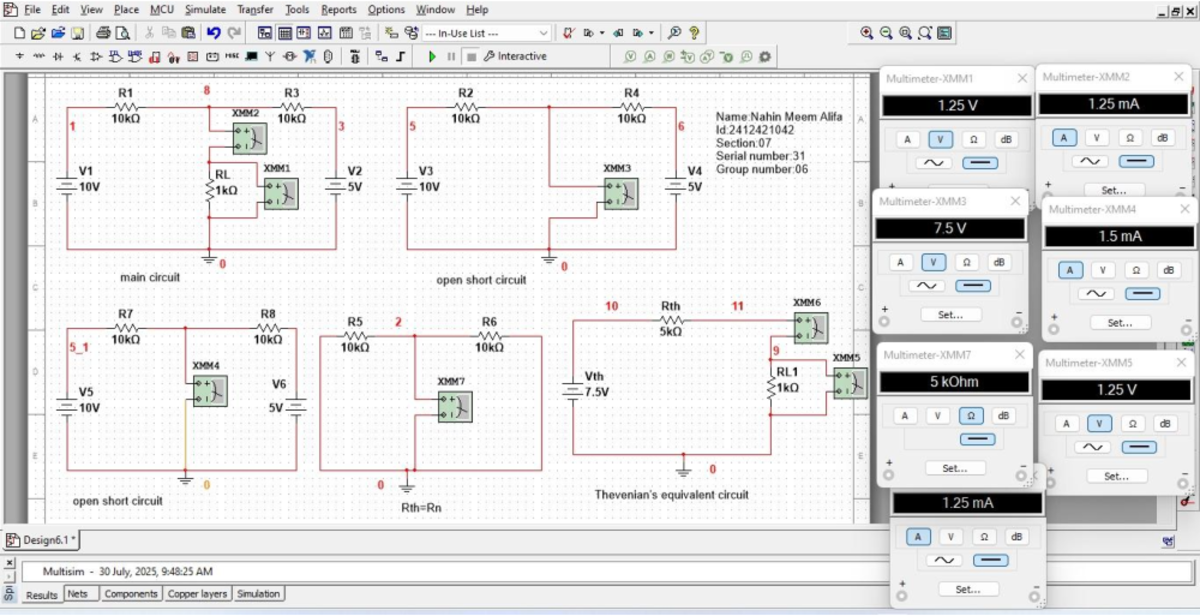This screenshot has height=616, width=1200.
Task: Open Set on Multimeter-XMM7
Action: [x=955, y=467]
